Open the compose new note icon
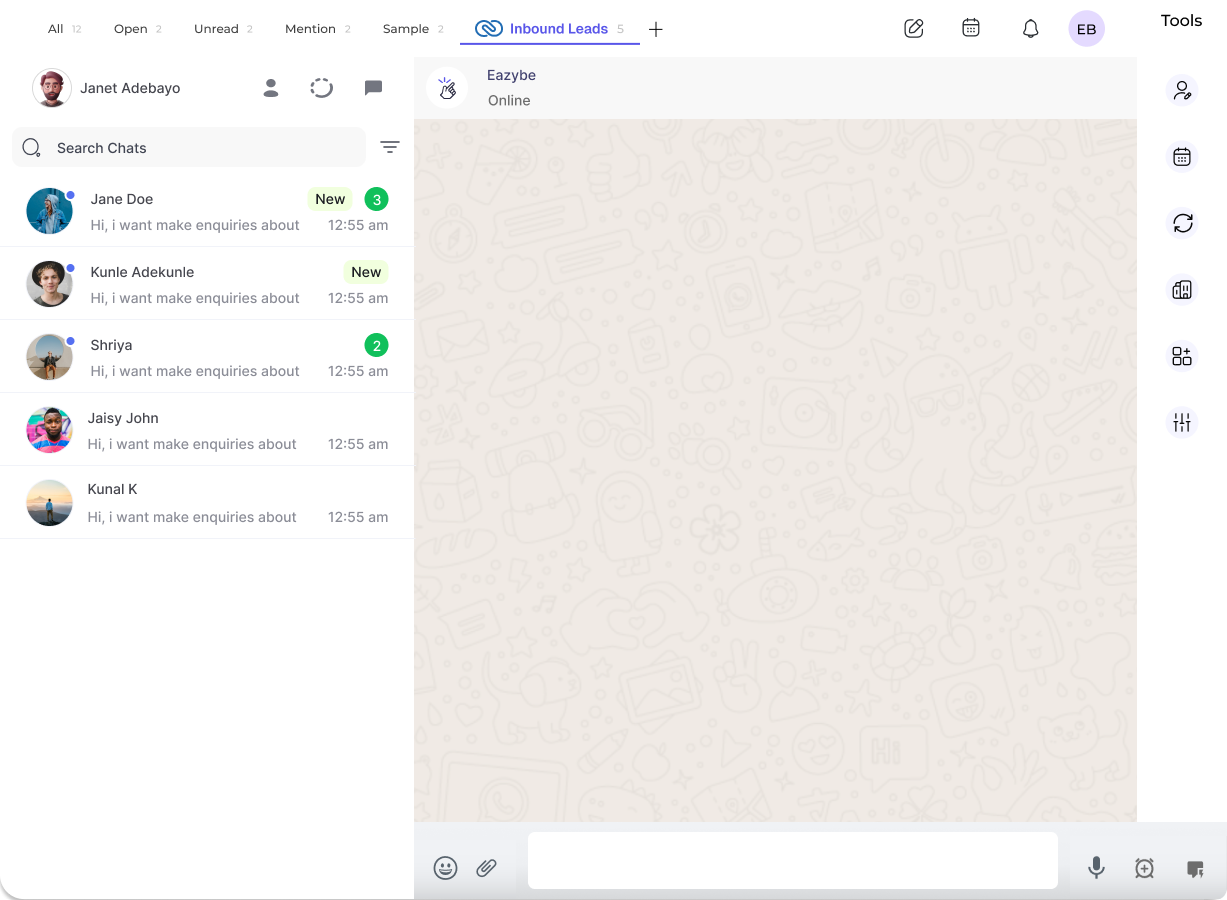The image size is (1227, 900). click(x=913, y=28)
